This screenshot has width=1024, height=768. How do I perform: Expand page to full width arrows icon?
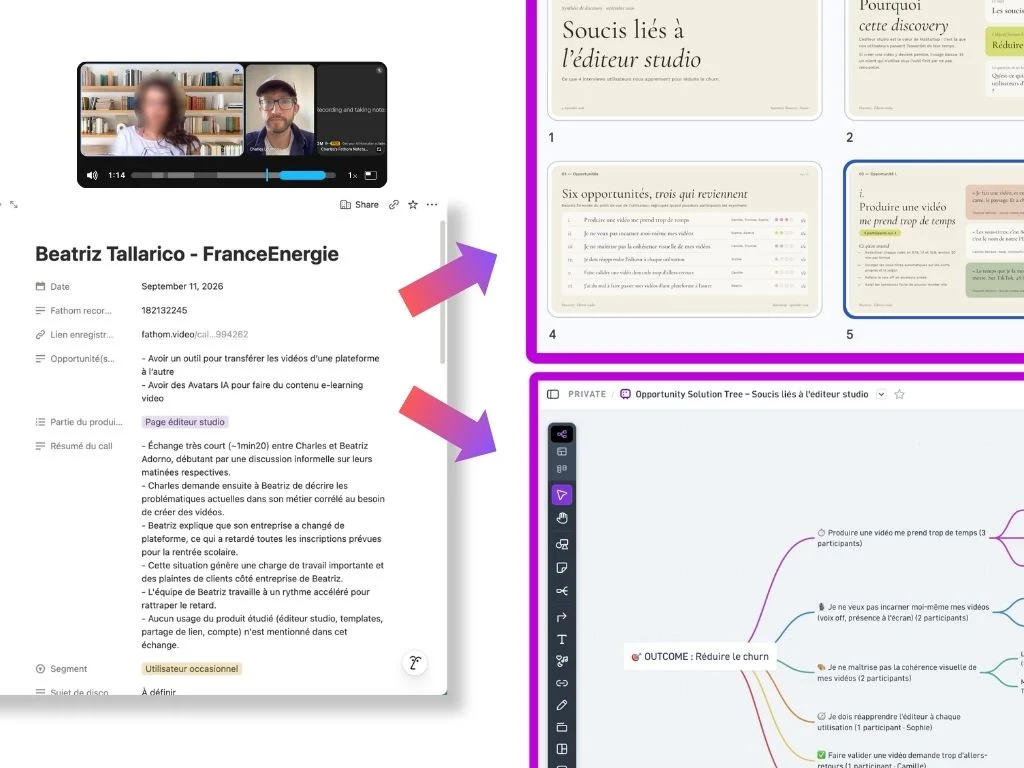point(14,204)
